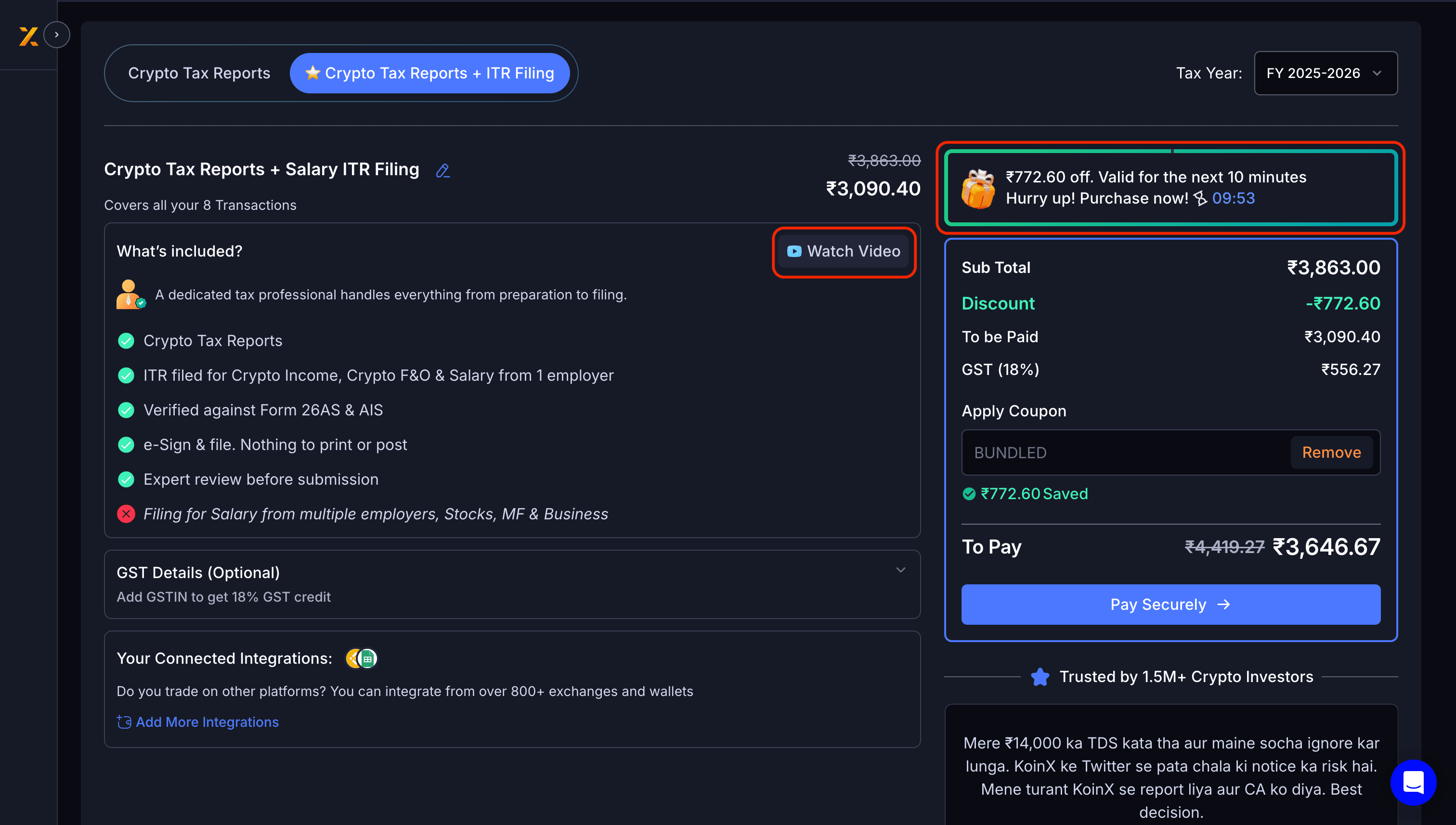Click the tax professional avatar icon
1456x825 pixels.
coord(130,295)
